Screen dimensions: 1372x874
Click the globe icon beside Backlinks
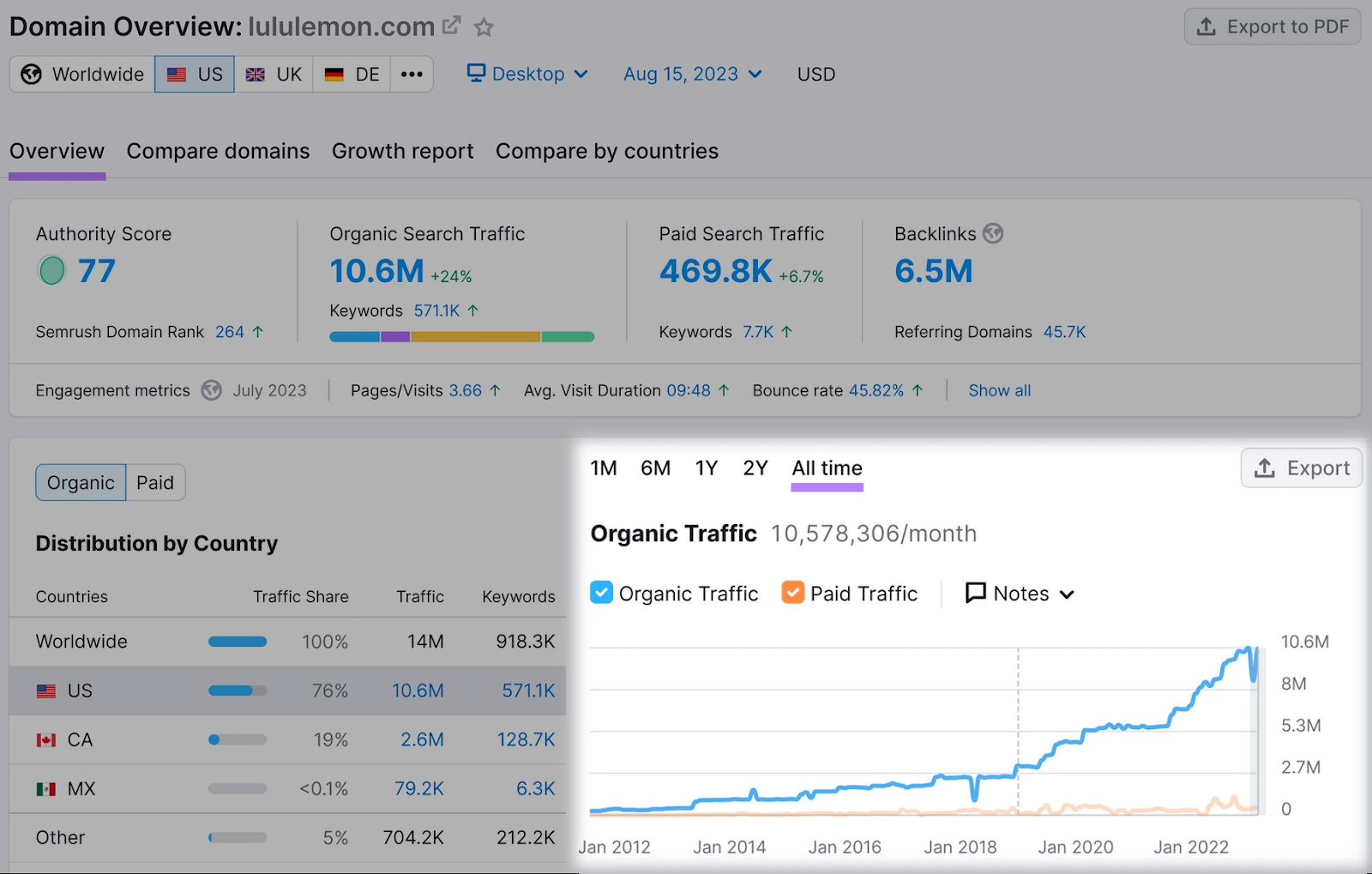993,233
